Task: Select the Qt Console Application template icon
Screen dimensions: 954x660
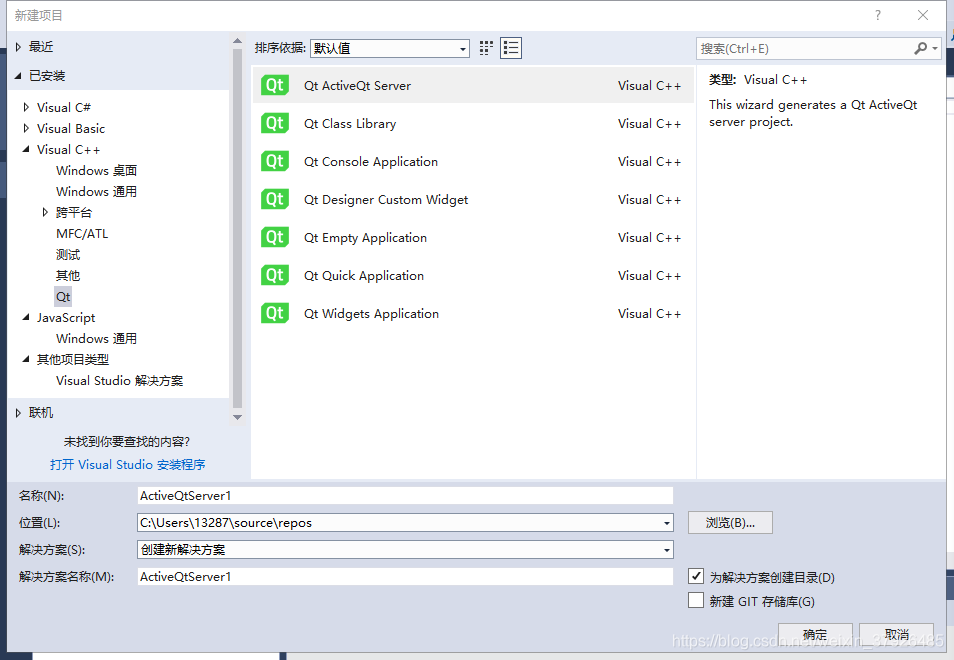Action: [x=274, y=161]
